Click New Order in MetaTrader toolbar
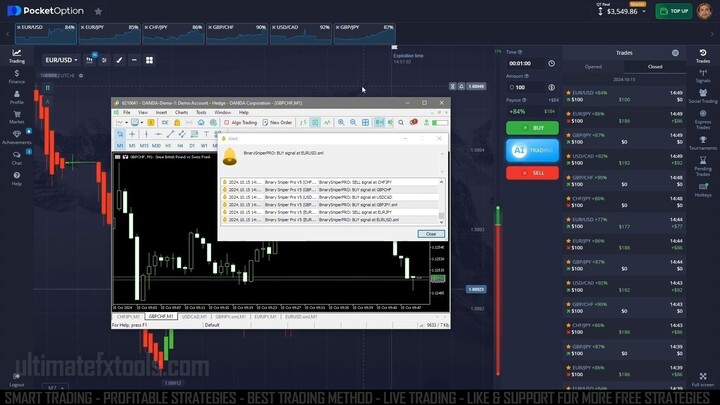Viewport: 720px width, 405px height. (277, 123)
